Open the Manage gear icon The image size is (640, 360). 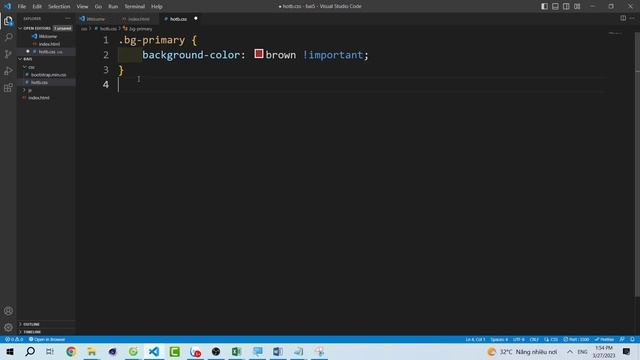point(8,327)
